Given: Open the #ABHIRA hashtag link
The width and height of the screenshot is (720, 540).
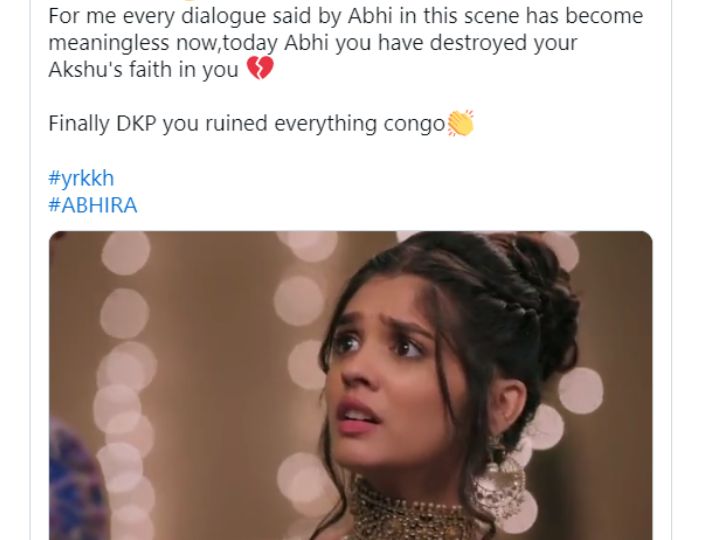Looking at the screenshot, I should [x=93, y=205].
